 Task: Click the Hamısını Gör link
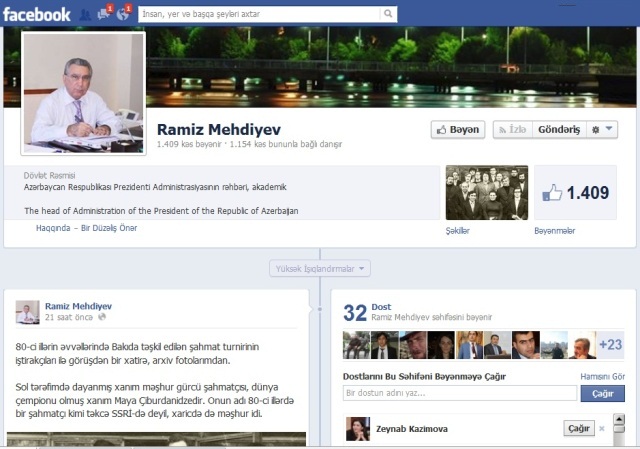[x=602, y=376]
